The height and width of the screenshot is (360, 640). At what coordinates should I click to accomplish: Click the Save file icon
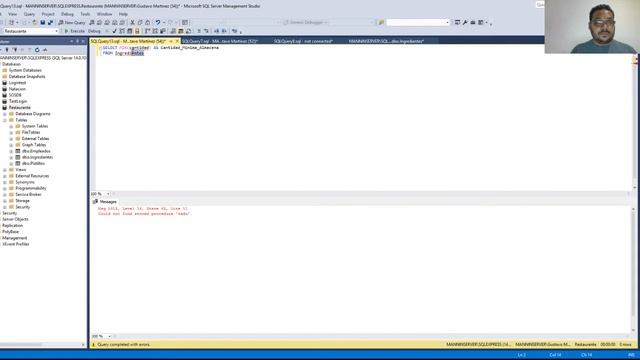click(x=42, y=22)
